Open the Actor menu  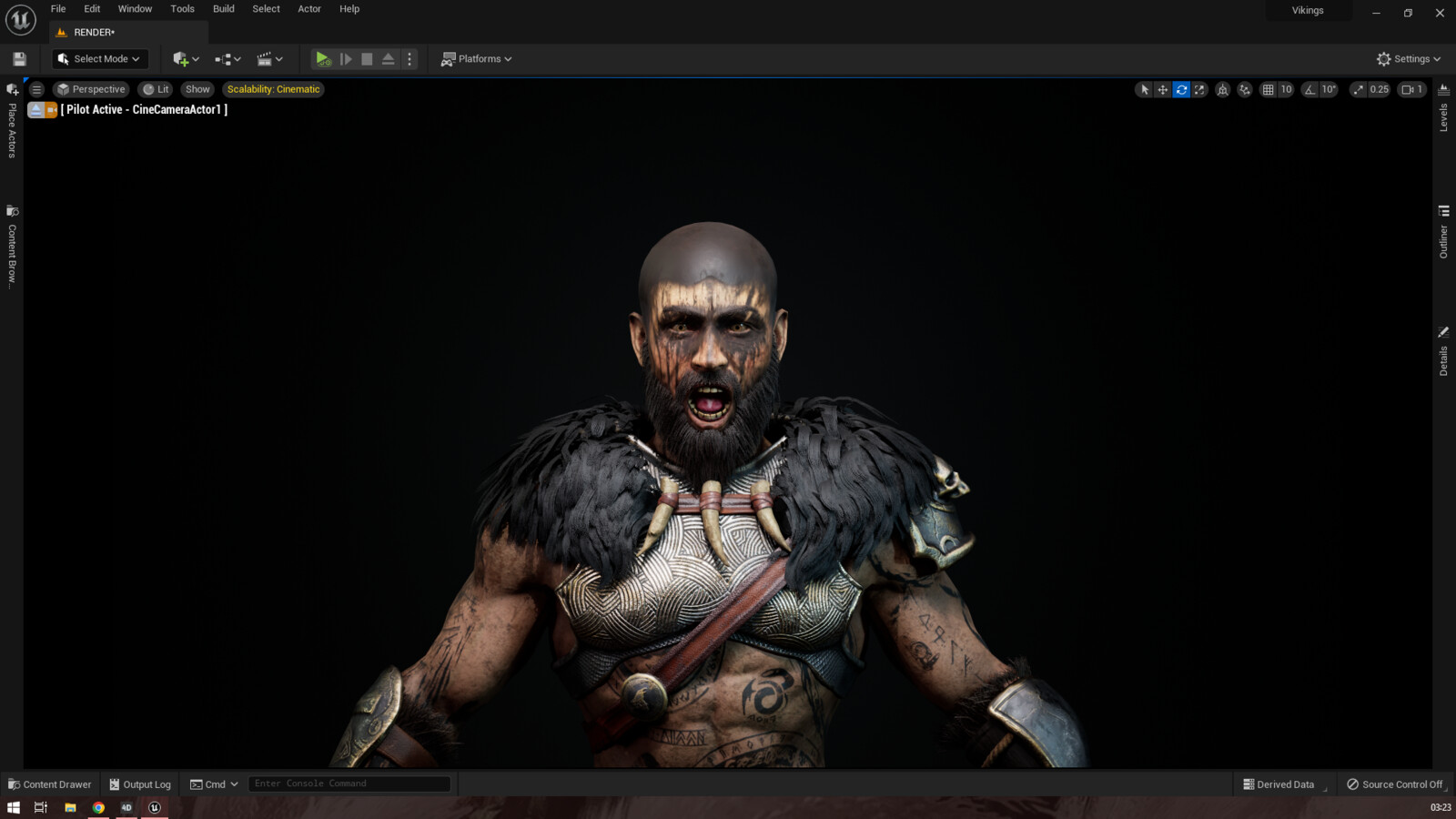(x=309, y=9)
